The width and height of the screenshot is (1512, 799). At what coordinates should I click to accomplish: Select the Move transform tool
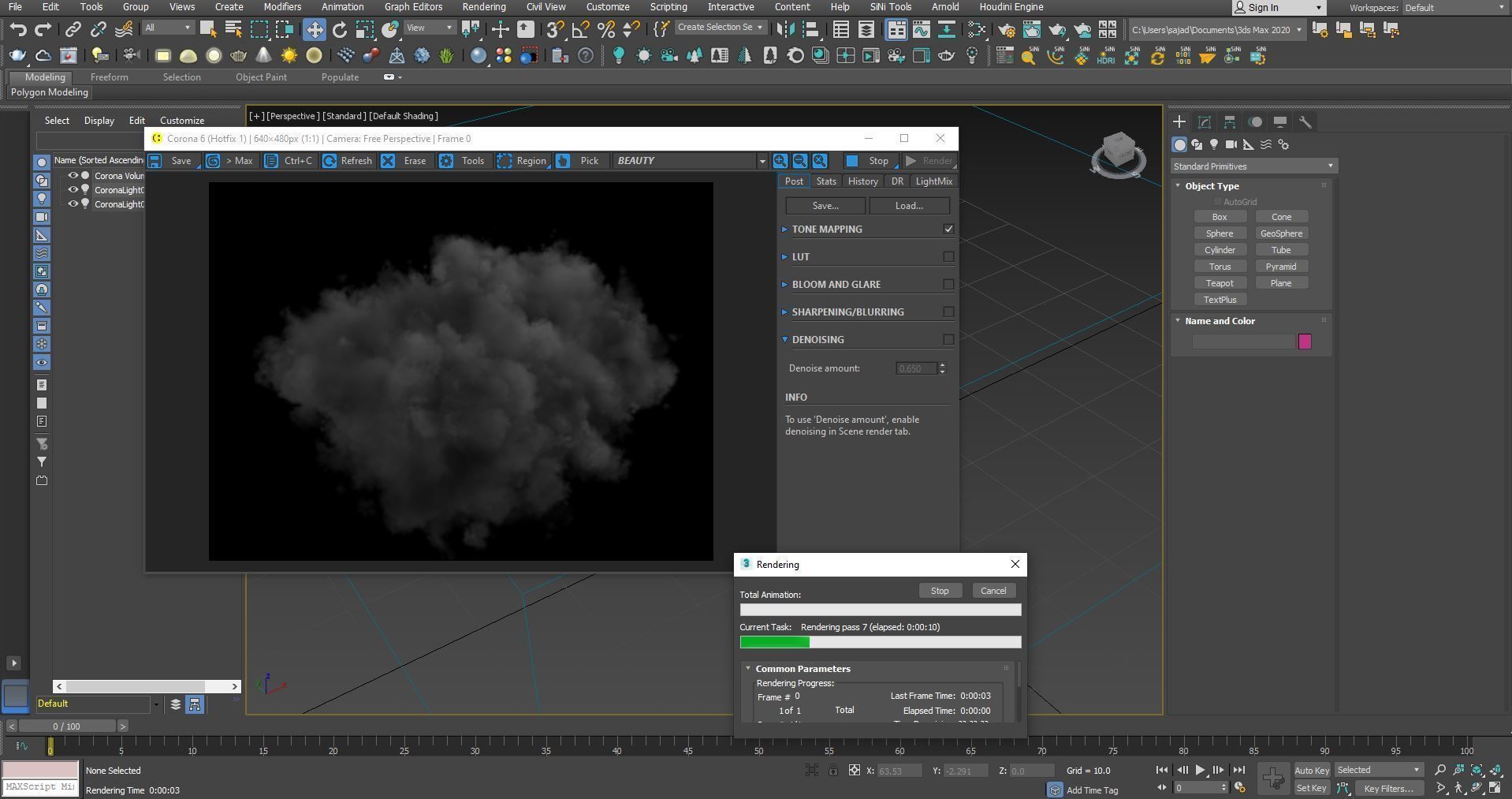coord(315,30)
